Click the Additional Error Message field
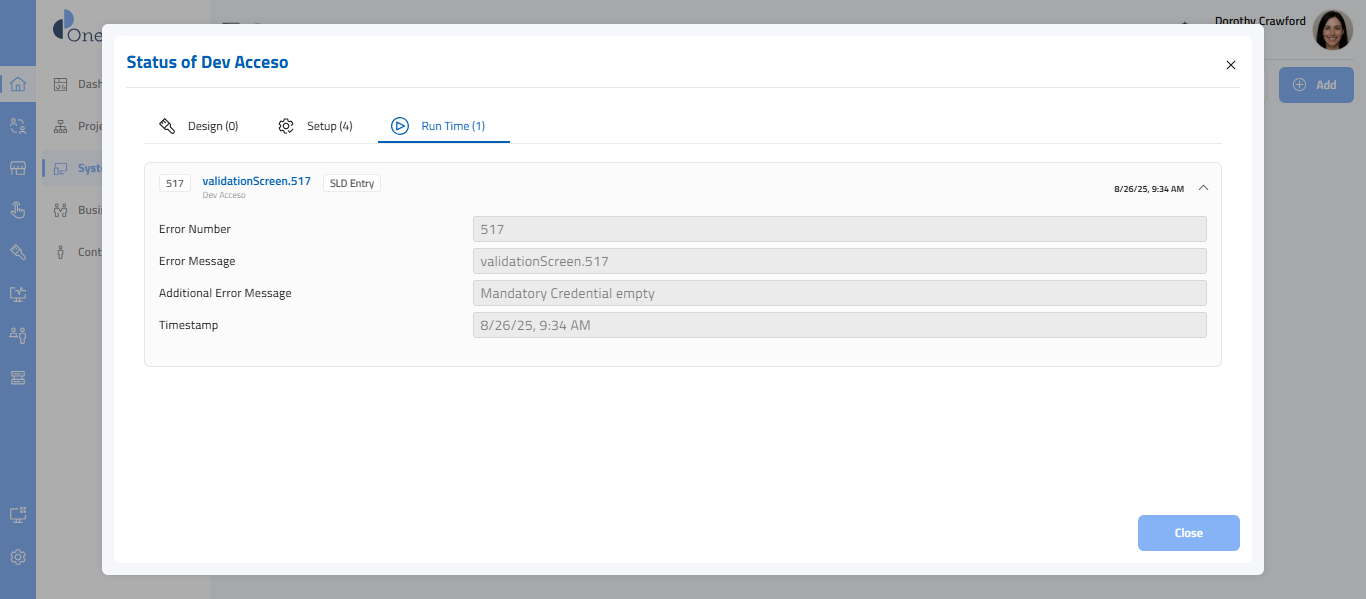The height and width of the screenshot is (599, 1366). (x=839, y=293)
